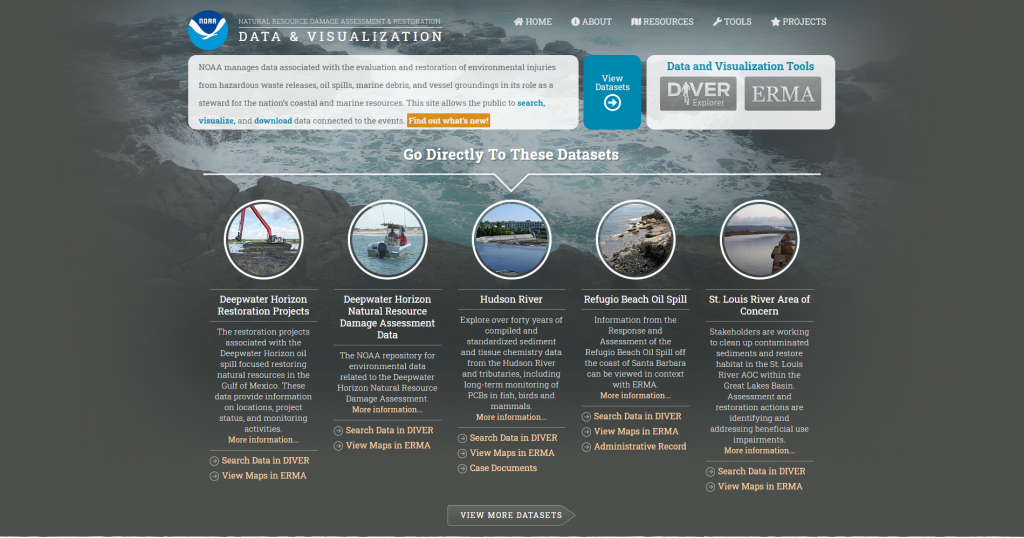Open the HOME menu item
This screenshot has height=538, width=1024.
point(533,22)
